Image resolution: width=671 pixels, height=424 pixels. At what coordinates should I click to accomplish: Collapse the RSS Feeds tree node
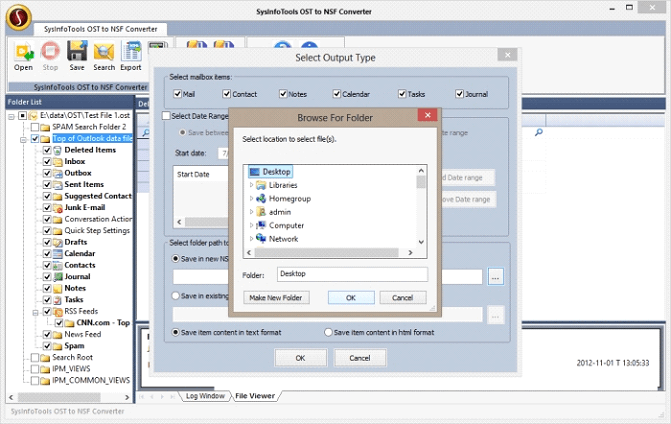(x=36, y=312)
